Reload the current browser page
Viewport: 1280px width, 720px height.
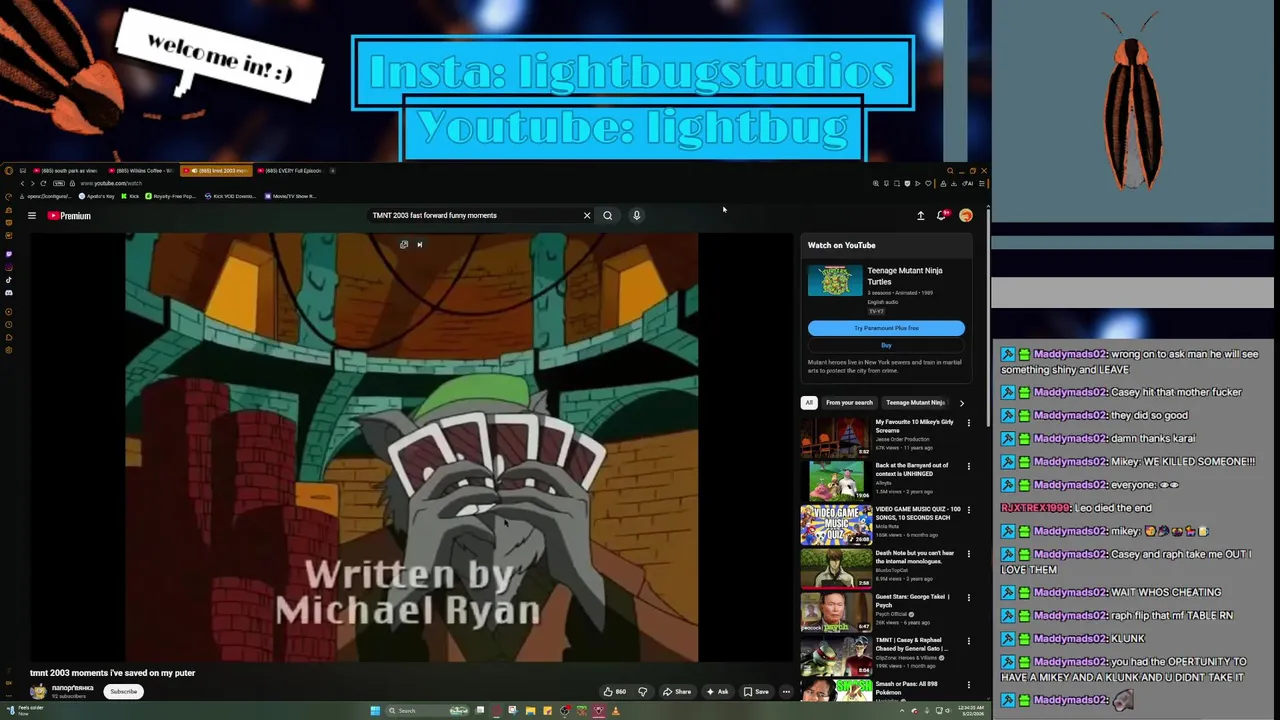pos(43,183)
